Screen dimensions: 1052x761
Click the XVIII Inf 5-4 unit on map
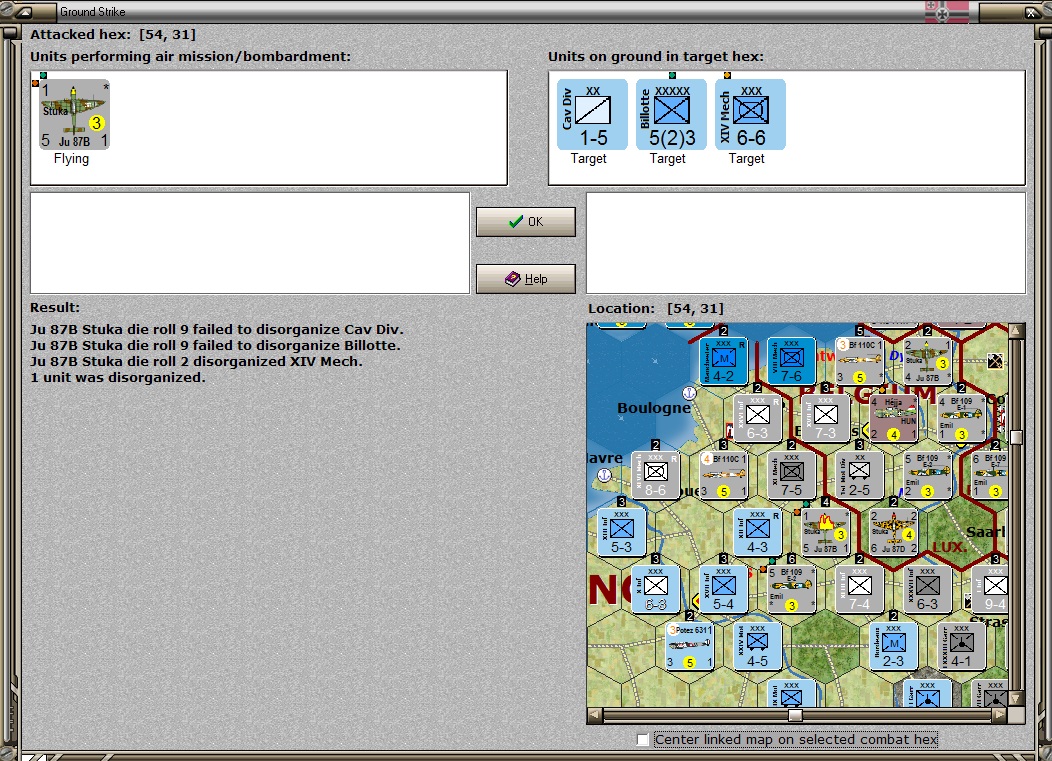click(x=723, y=589)
